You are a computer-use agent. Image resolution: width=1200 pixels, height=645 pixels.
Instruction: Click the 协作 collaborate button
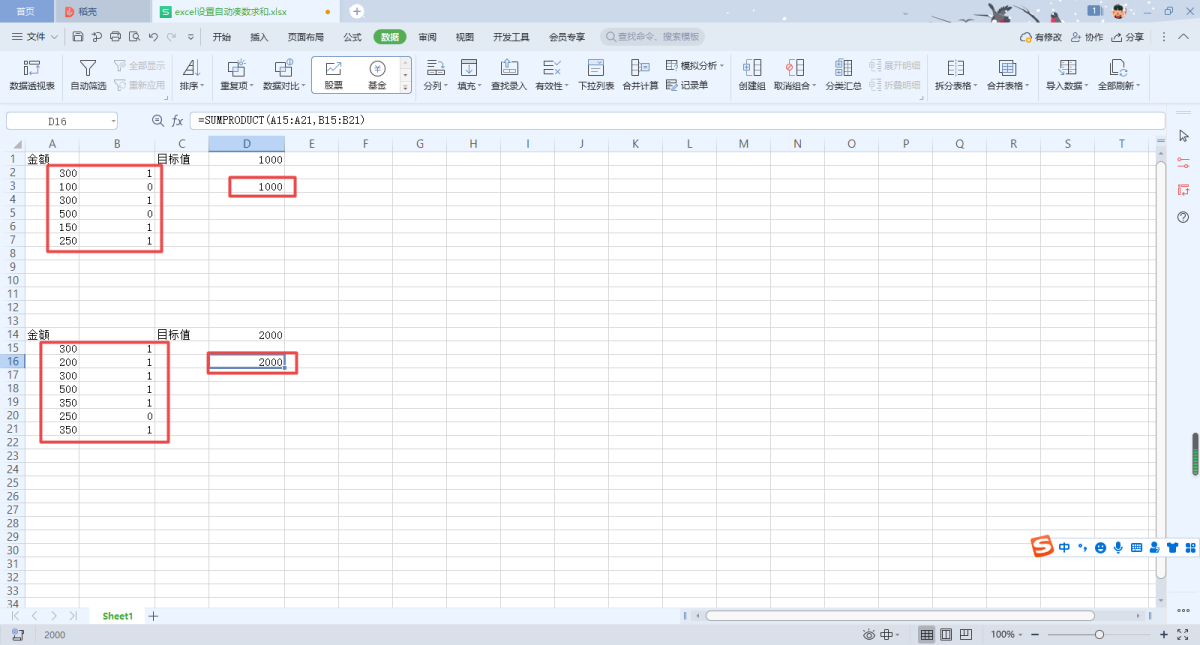coord(1087,37)
